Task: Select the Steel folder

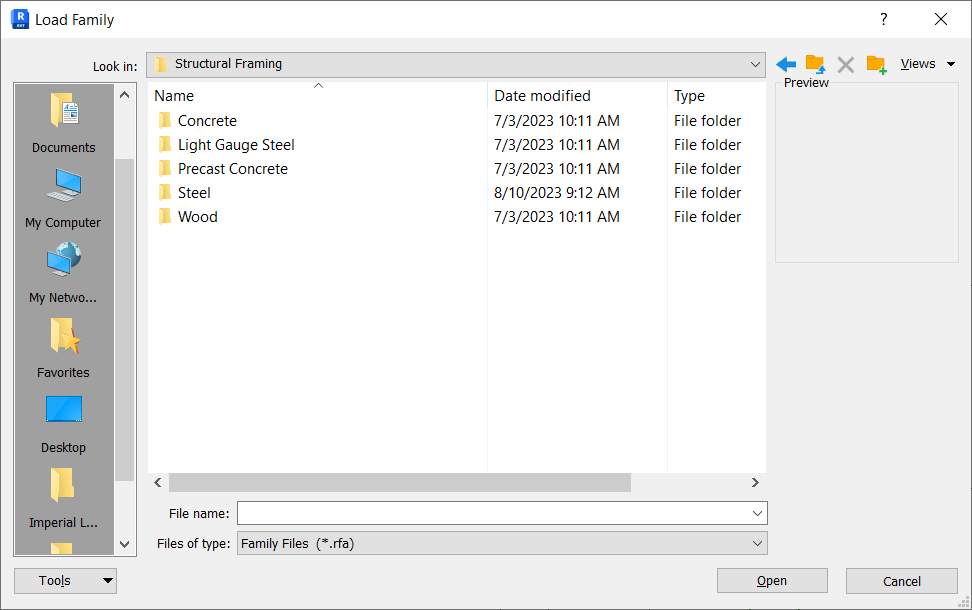Action: click(x=194, y=193)
